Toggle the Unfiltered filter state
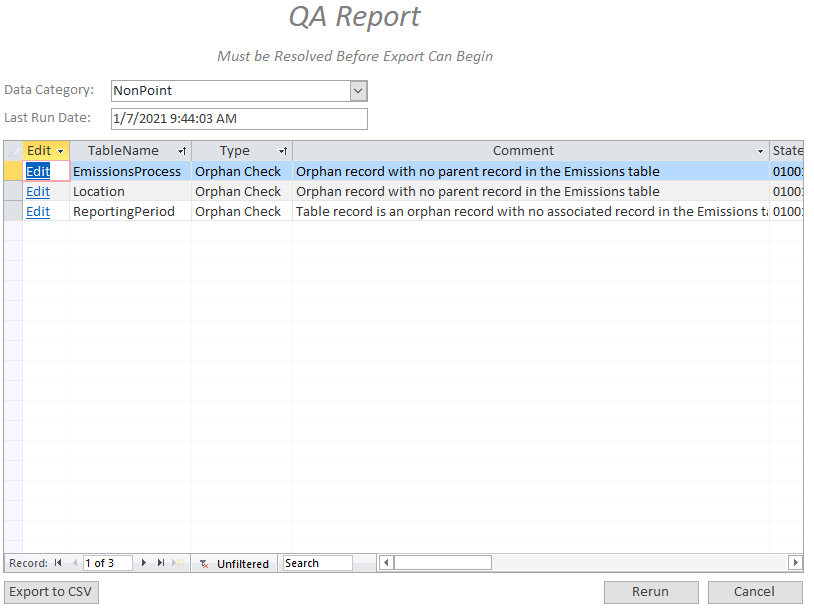The height and width of the screenshot is (612, 814). (234, 562)
